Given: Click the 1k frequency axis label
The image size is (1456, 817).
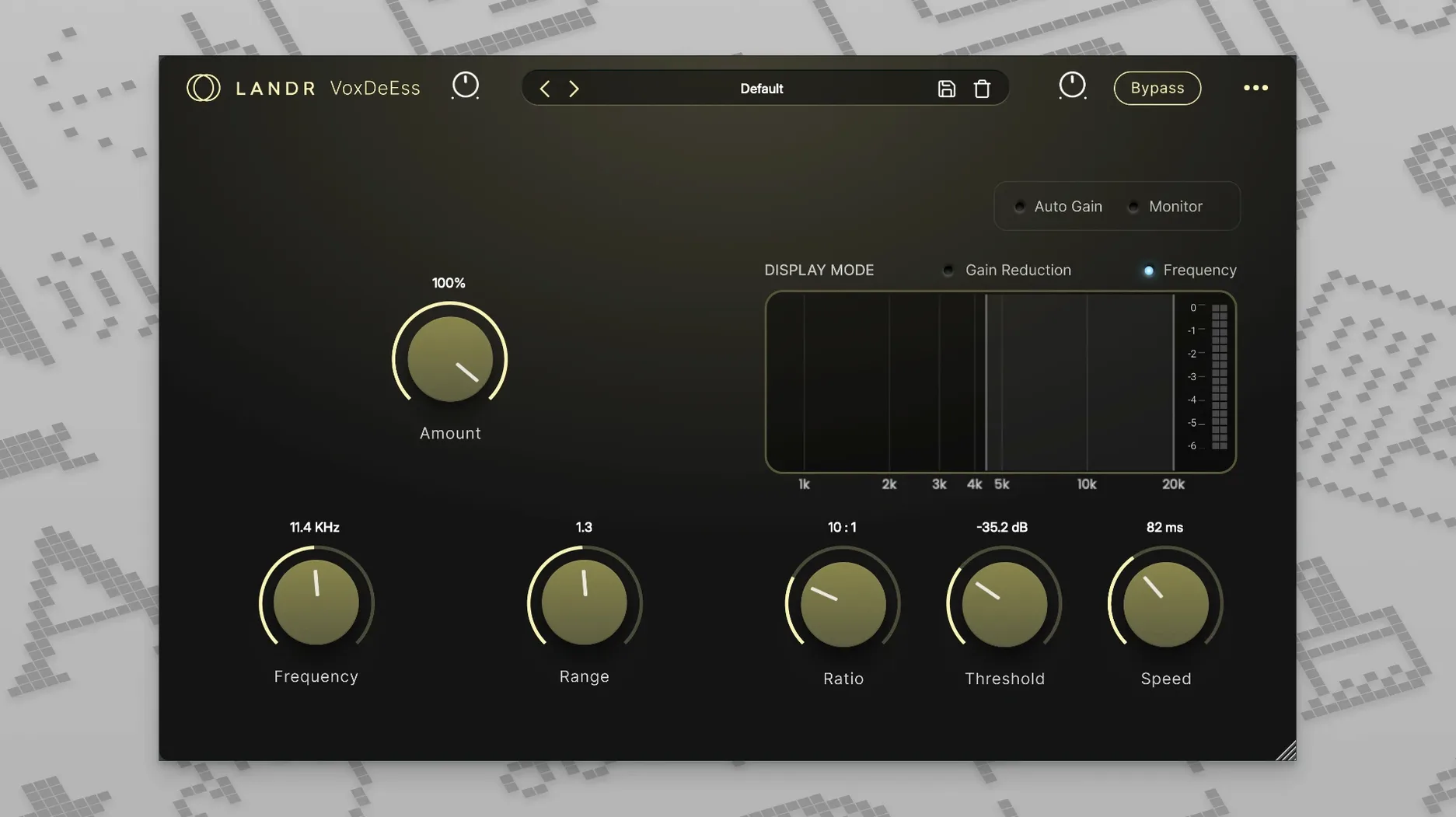Looking at the screenshot, I should tap(804, 484).
